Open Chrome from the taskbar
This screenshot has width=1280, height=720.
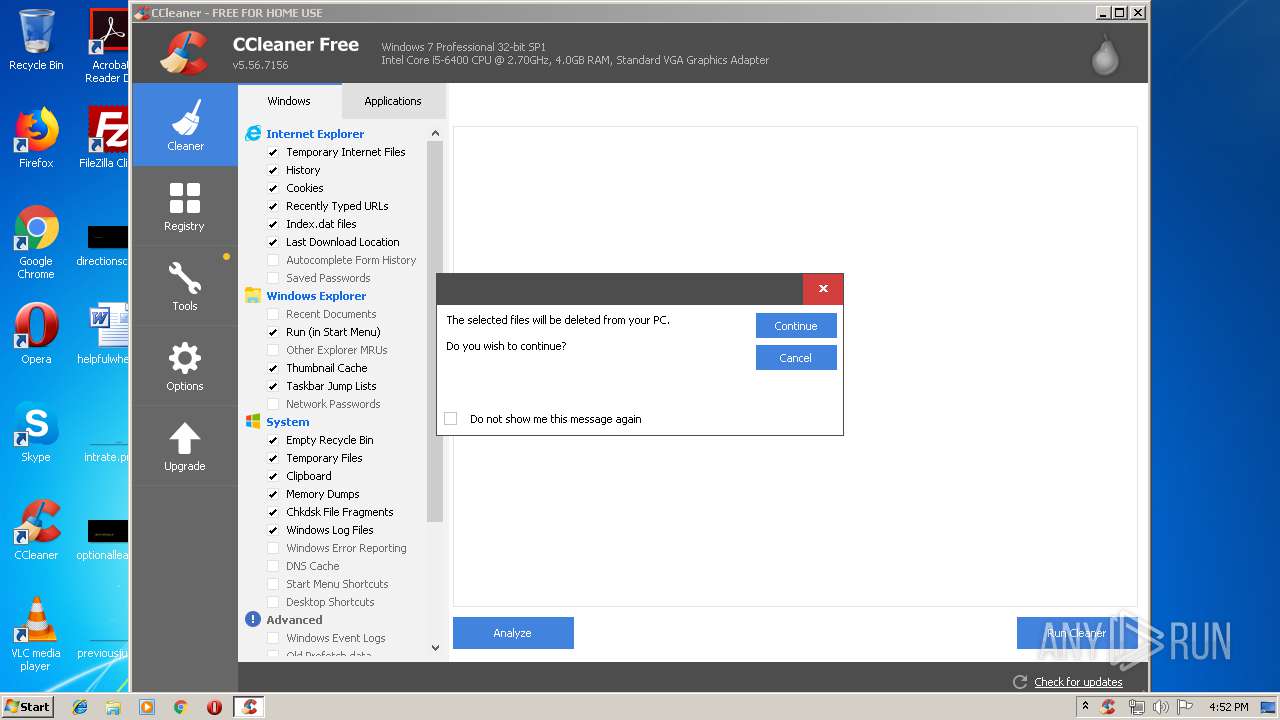click(x=180, y=707)
